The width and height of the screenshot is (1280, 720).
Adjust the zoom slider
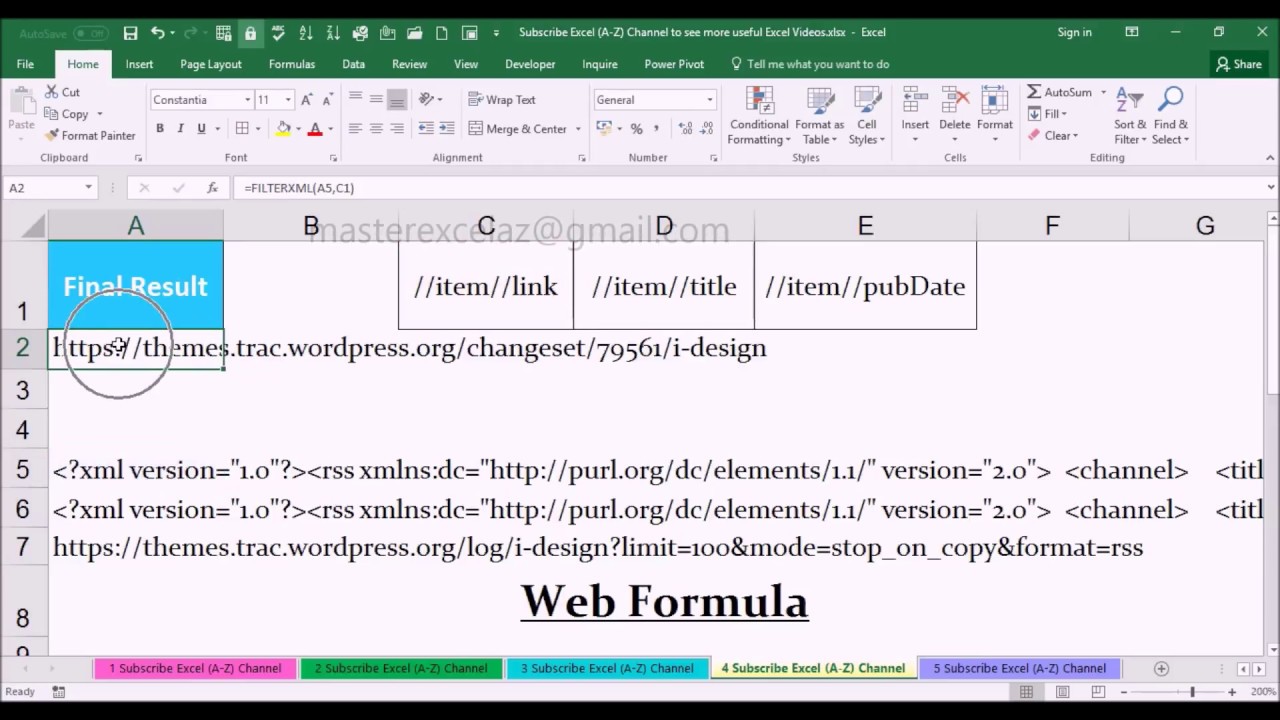coord(1192,692)
